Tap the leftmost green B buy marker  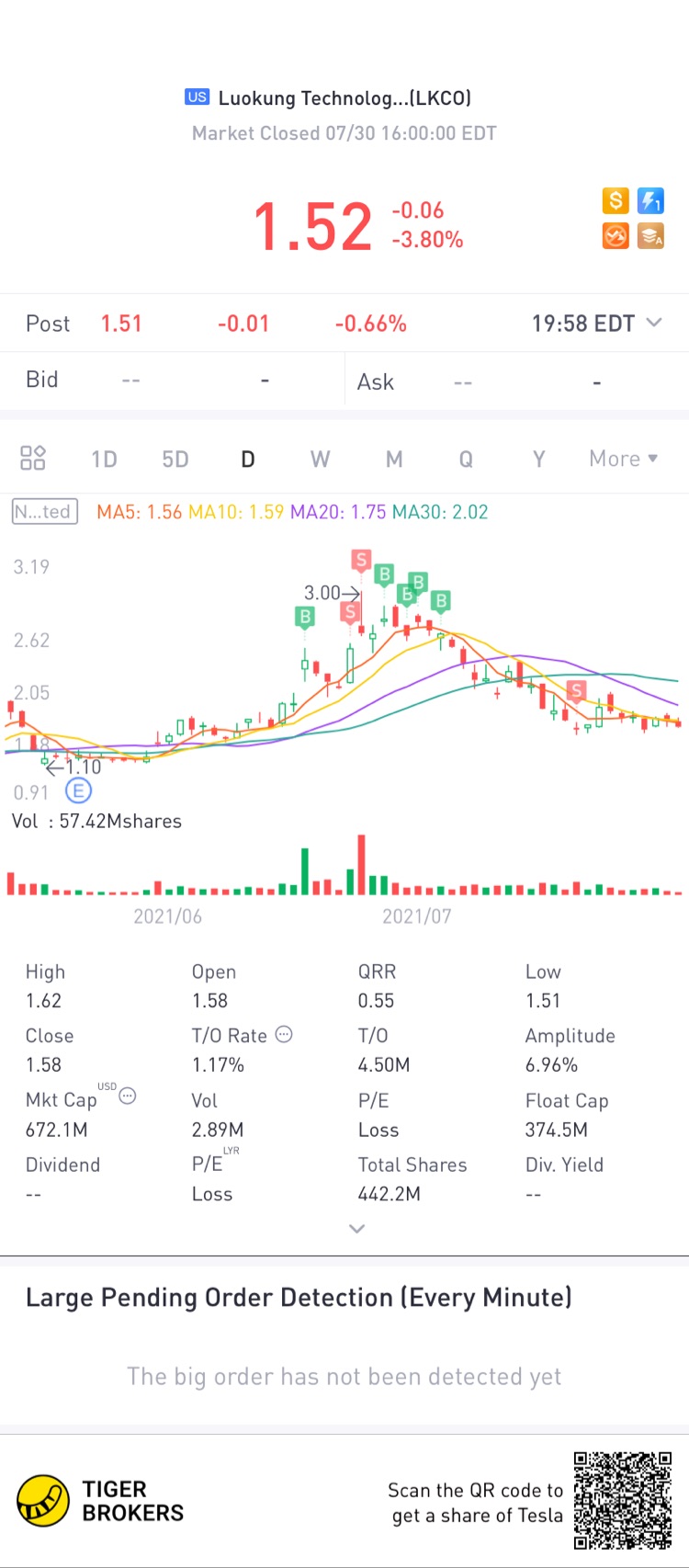click(x=305, y=617)
